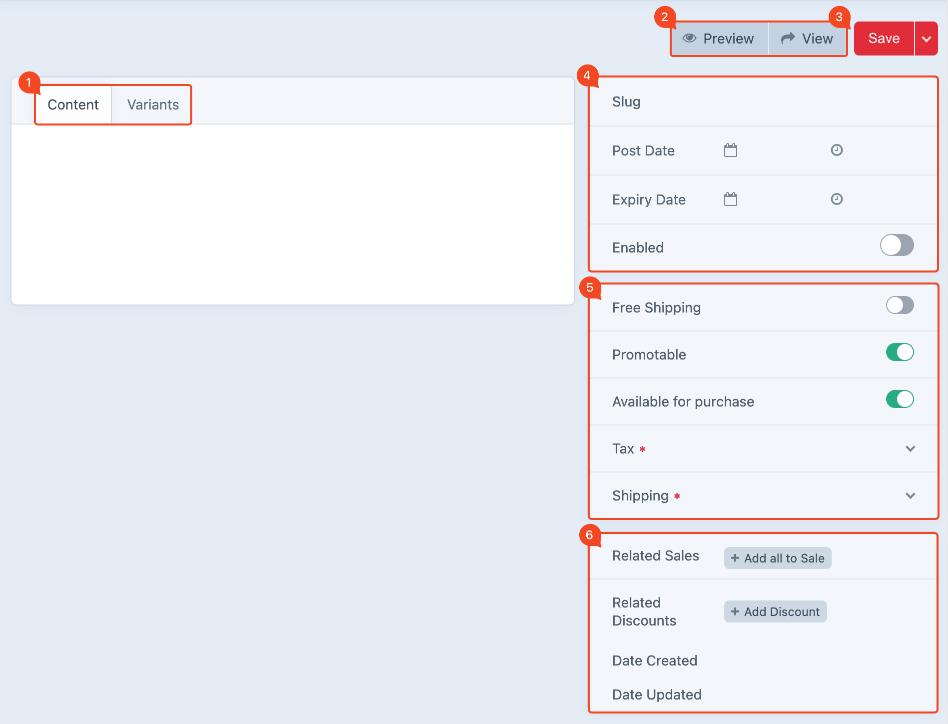Open the Save options arrow menu

point(926,39)
